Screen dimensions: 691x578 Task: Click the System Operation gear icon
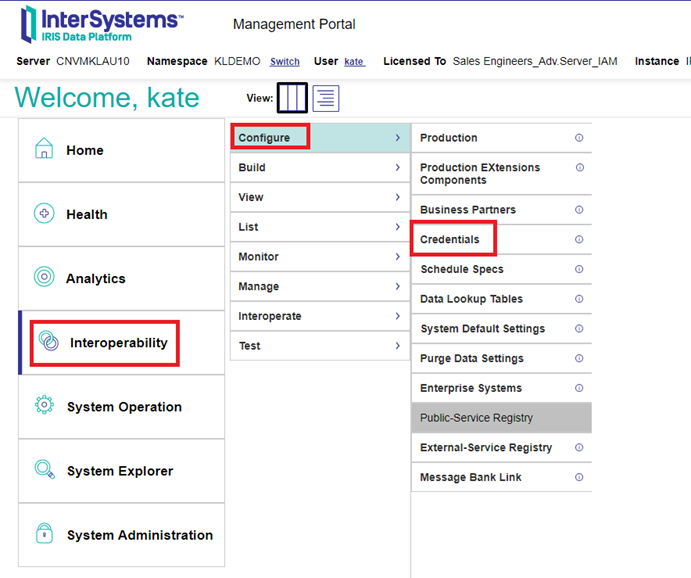click(44, 407)
